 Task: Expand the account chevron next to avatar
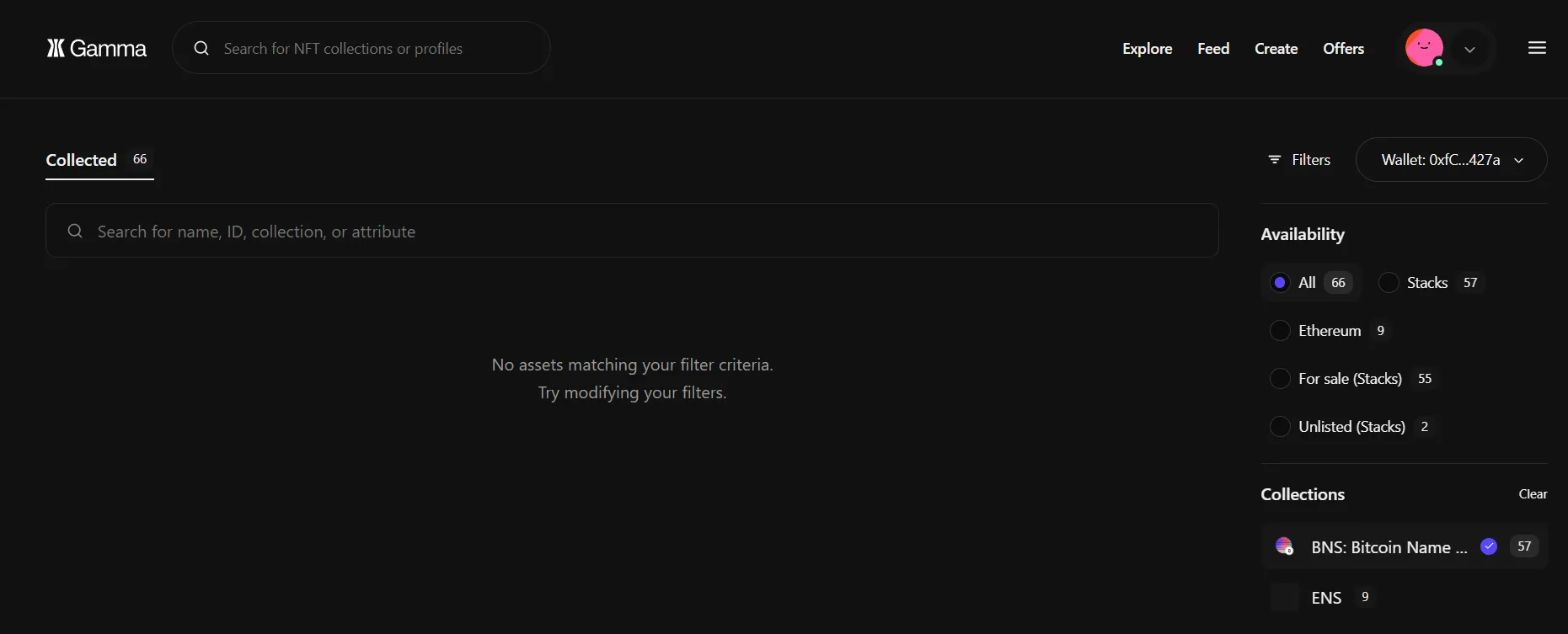[1469, 50]
